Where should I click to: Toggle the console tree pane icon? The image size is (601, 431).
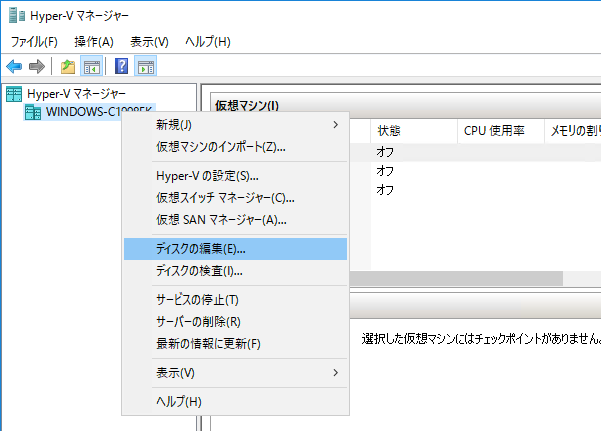point(92,67)
